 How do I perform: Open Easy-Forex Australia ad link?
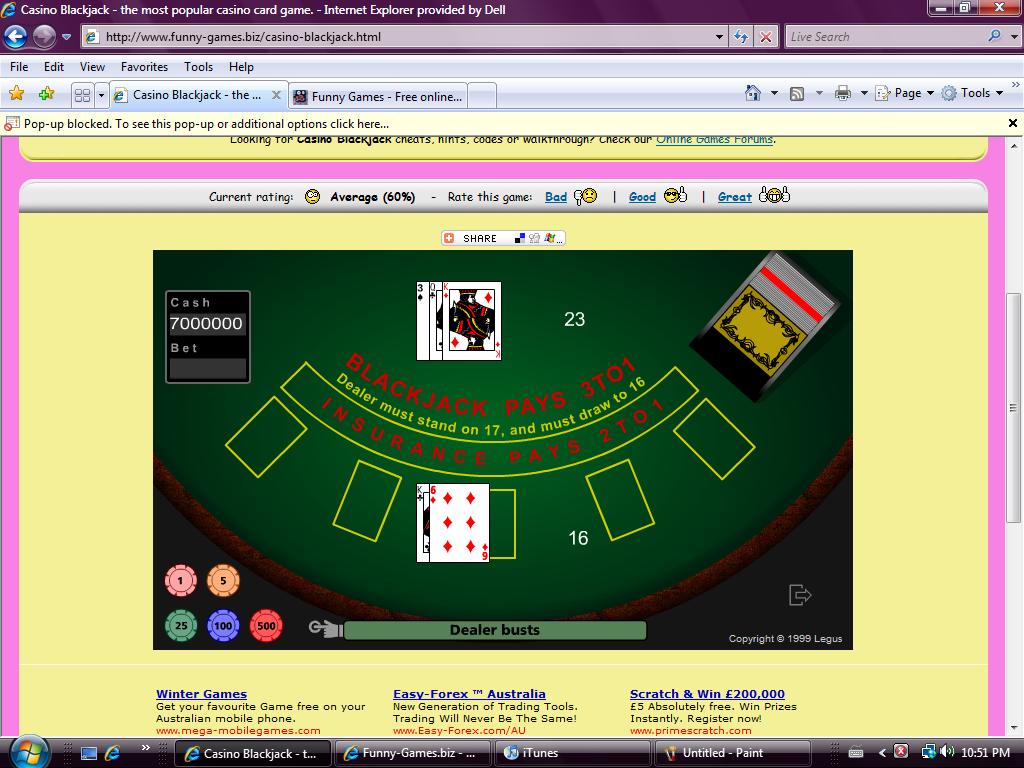pos(469,694)
